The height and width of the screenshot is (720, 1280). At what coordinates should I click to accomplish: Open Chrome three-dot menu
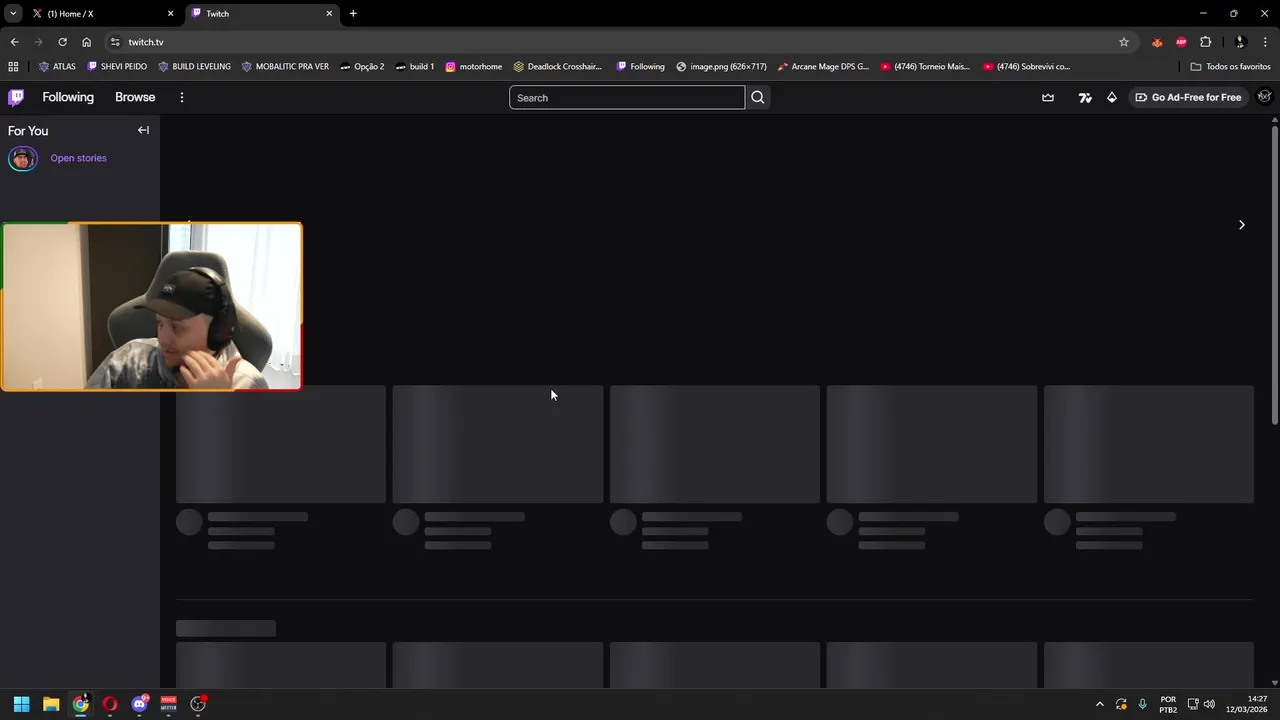point(1265,42)
